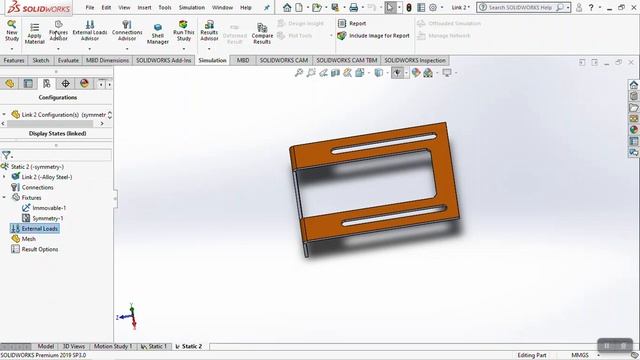Click Include Image for Report

click(x=373, y=36)
